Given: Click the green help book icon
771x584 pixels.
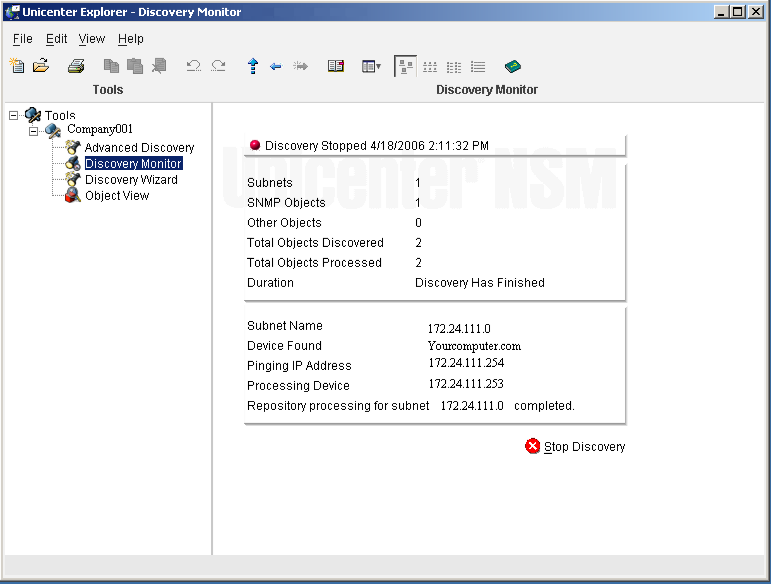Looking at the screenshot, I should pos(513,66).
